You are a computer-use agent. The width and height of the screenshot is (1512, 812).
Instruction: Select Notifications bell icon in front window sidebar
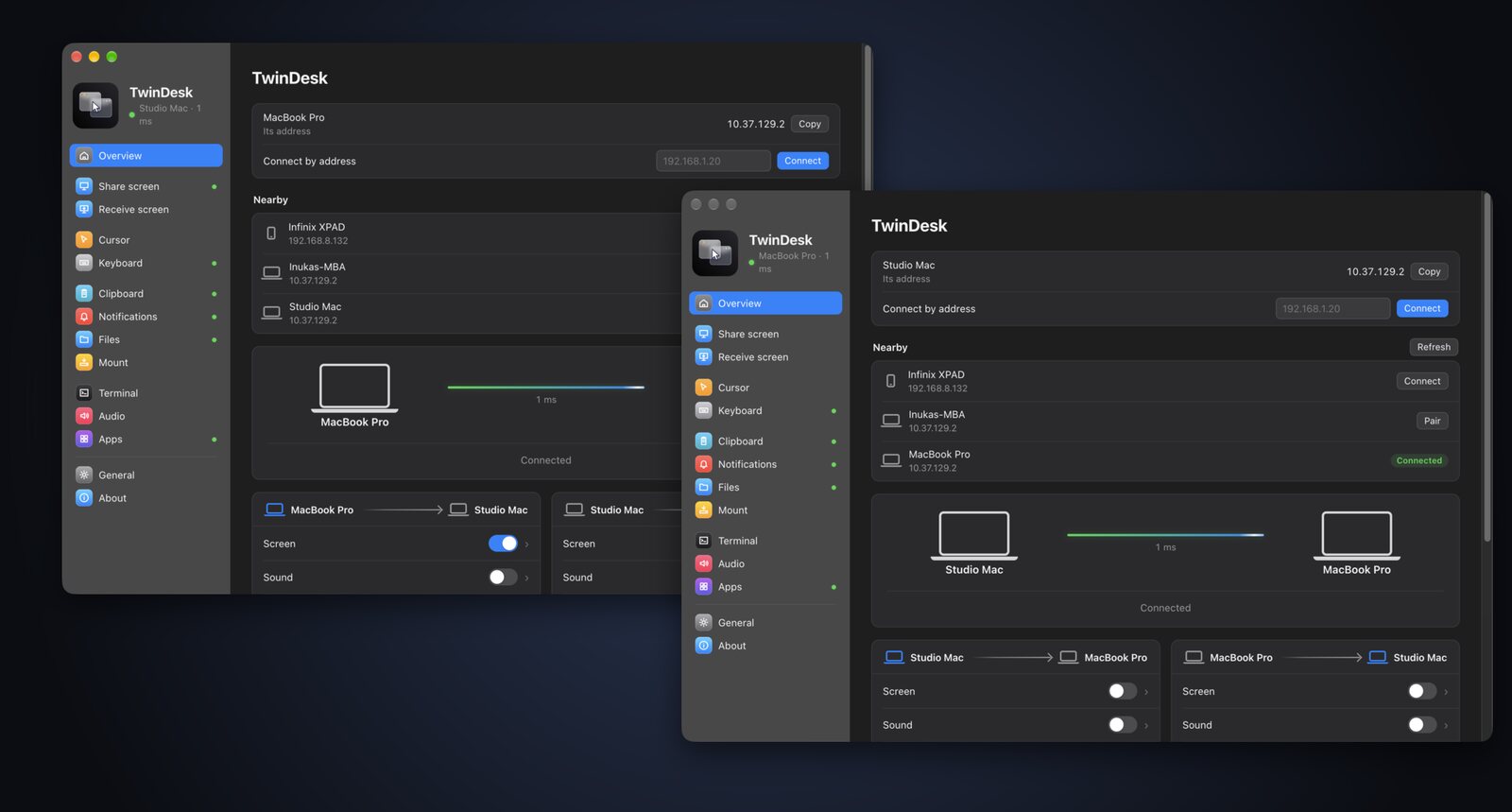coord(703,464)
